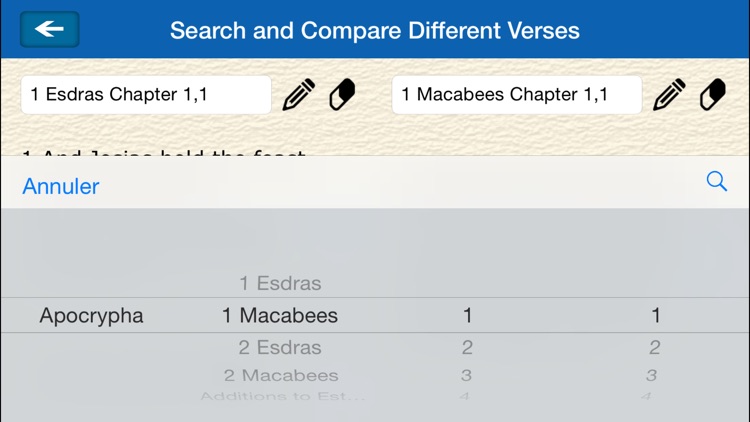
Task: Select Apocrypha in the picker
Action: click(x=91, y=315)
